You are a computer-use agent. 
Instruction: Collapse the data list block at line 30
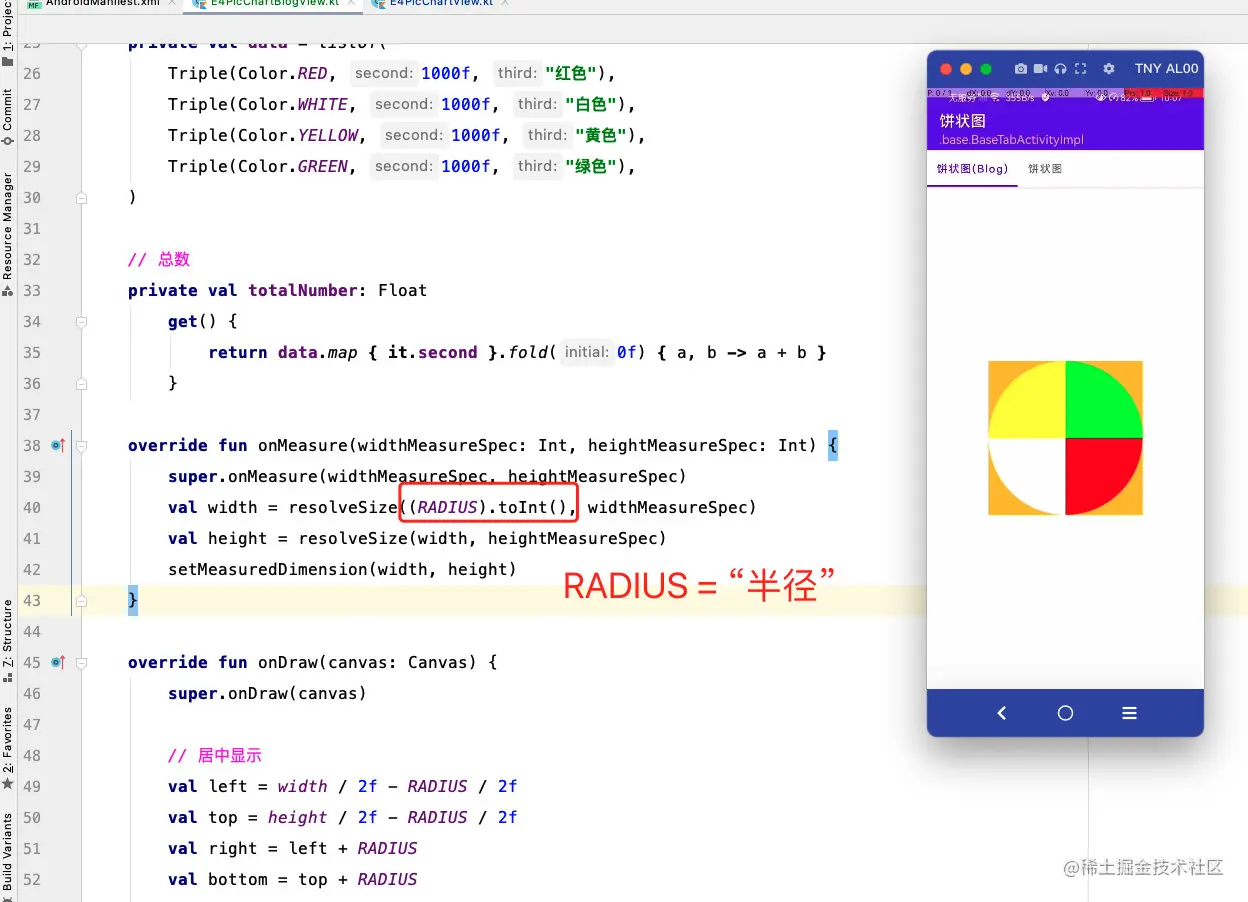pos(82,198)
